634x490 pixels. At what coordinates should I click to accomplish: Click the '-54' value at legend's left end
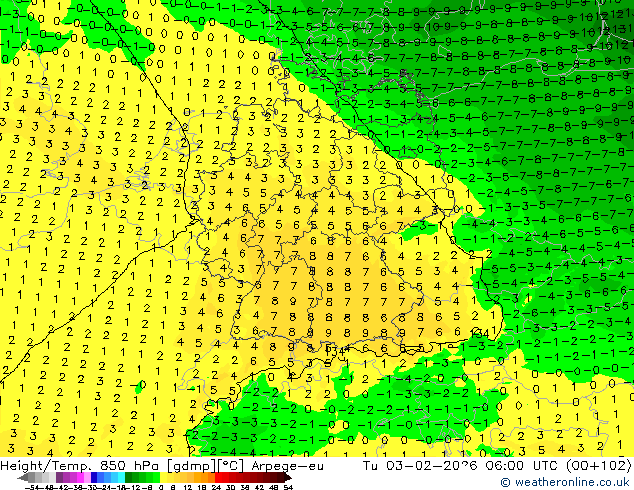32,487
